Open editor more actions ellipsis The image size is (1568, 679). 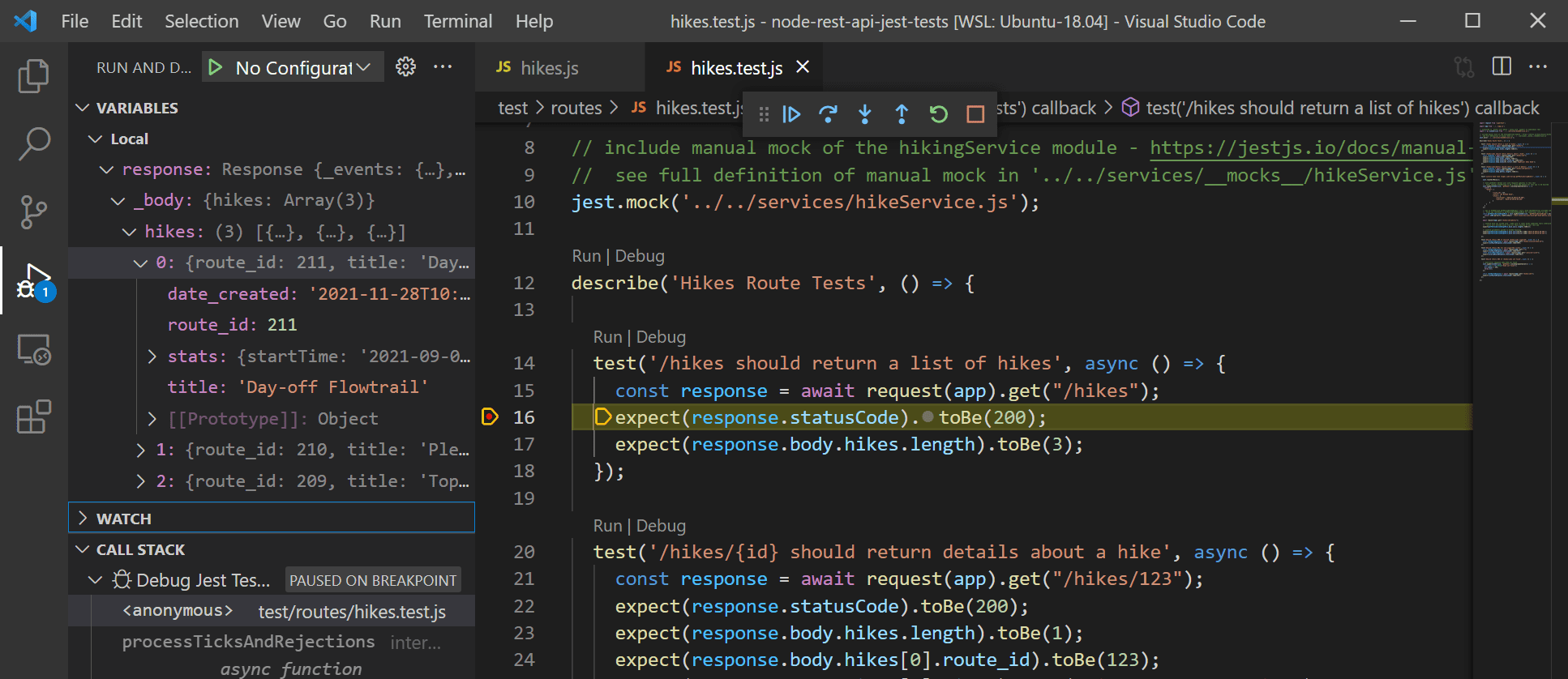click(x=1538, y=66)
